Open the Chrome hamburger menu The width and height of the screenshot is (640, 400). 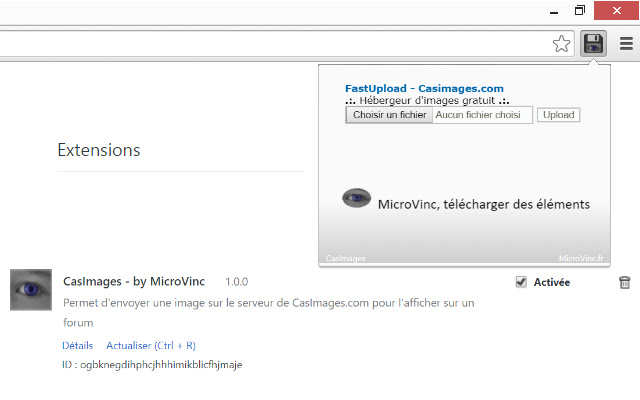[626, 43]
